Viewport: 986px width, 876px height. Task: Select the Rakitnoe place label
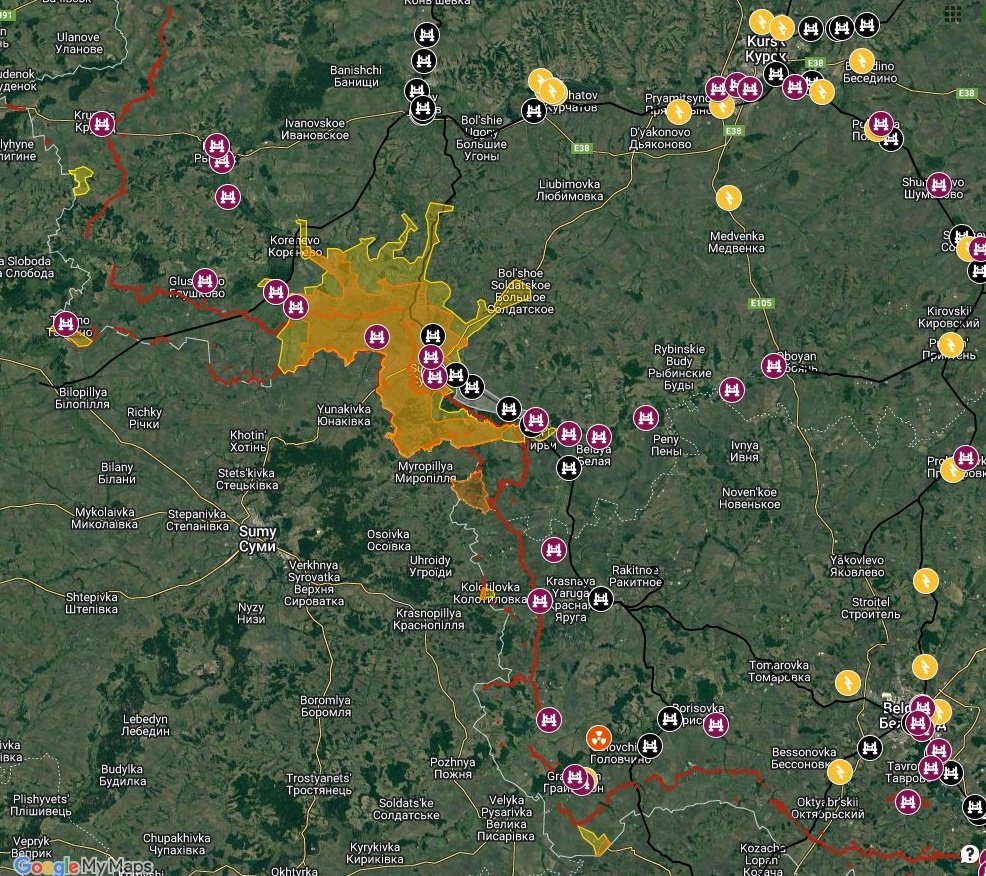click(635, 576)
